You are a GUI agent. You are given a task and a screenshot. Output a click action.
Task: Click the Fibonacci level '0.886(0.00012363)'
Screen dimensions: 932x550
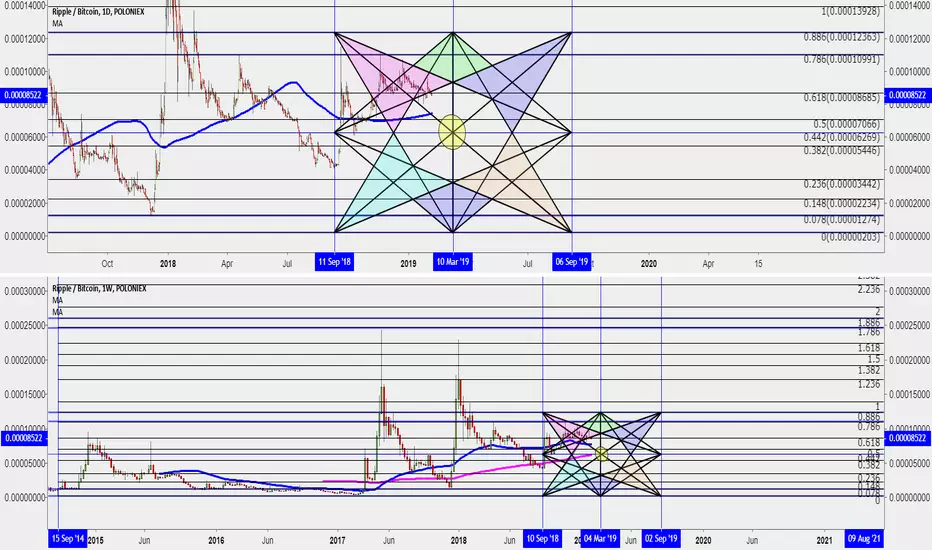coord(842,37)
